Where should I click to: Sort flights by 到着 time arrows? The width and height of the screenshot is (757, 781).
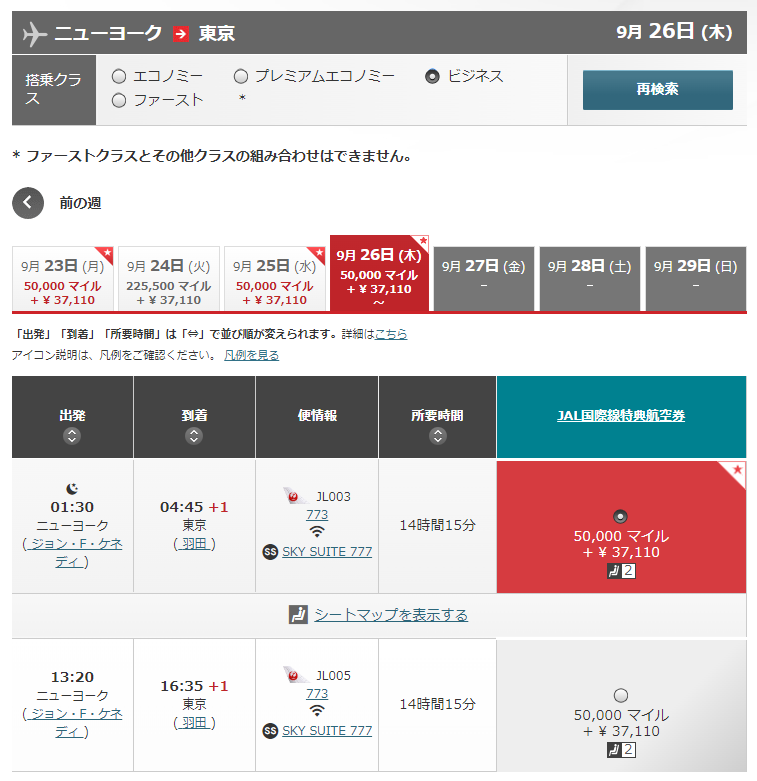coord(194,436)
